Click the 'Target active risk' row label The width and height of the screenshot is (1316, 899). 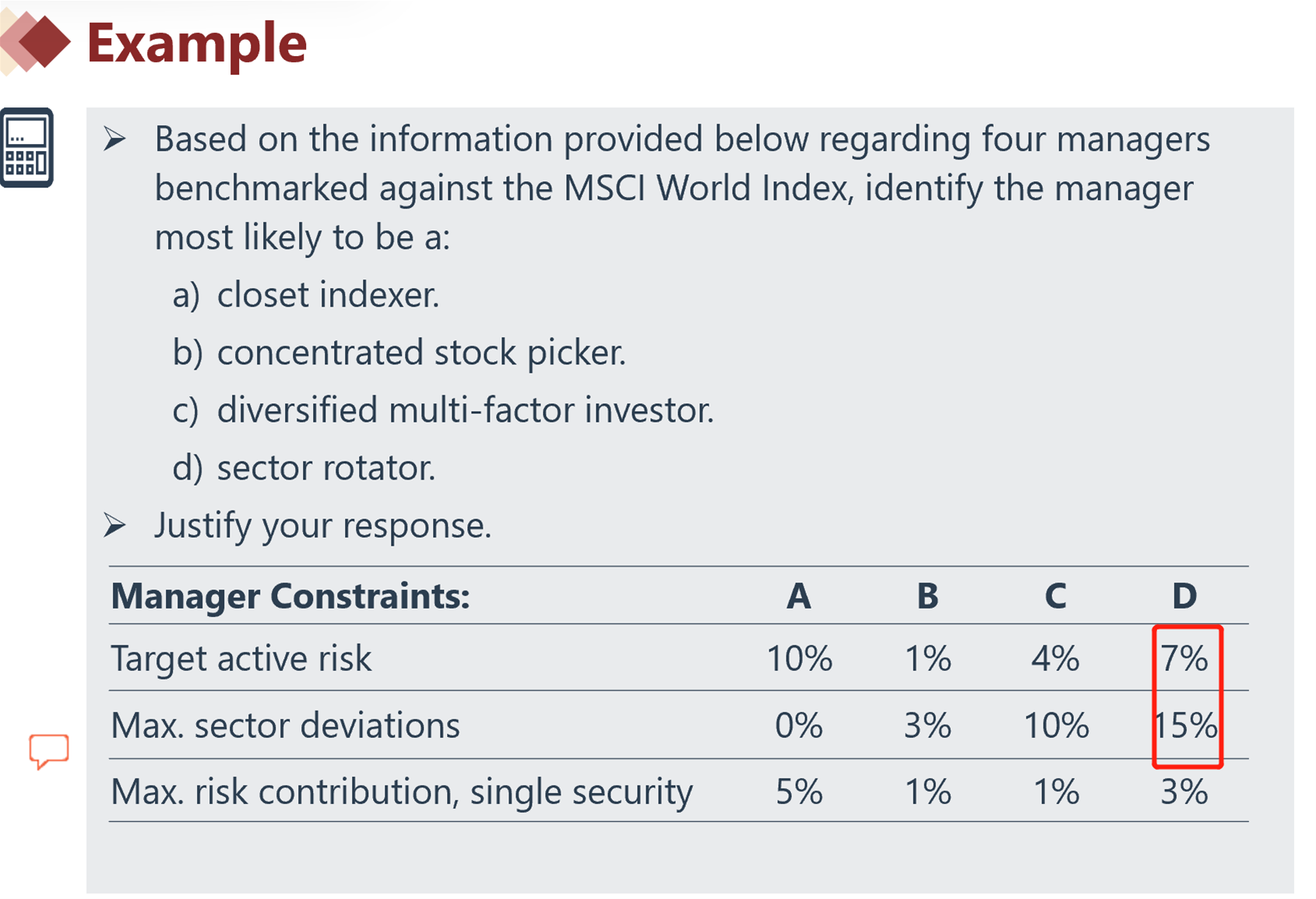coord(241,658)
